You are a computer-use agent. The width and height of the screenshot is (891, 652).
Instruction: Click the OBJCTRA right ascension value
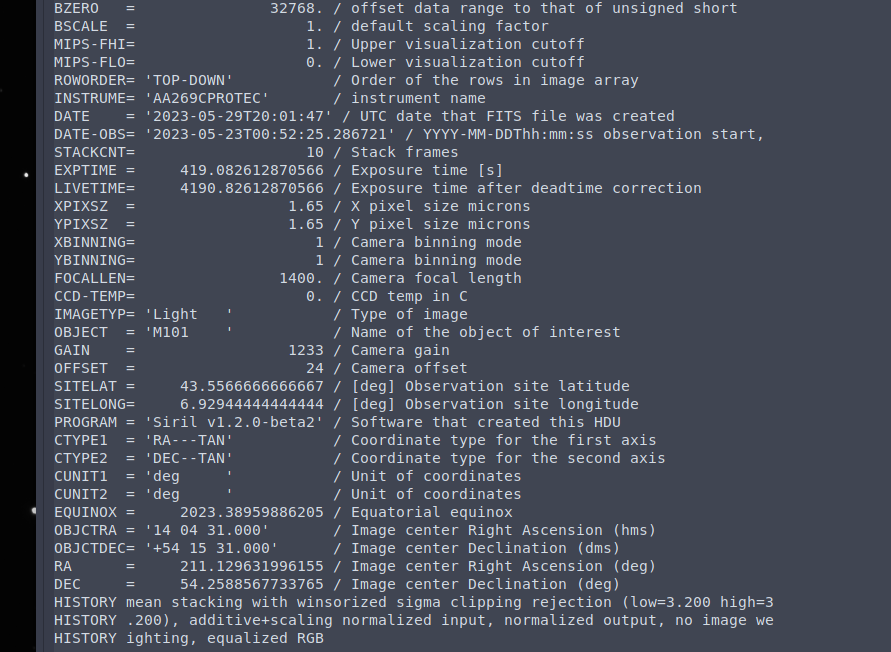click(x=207, y=530)
